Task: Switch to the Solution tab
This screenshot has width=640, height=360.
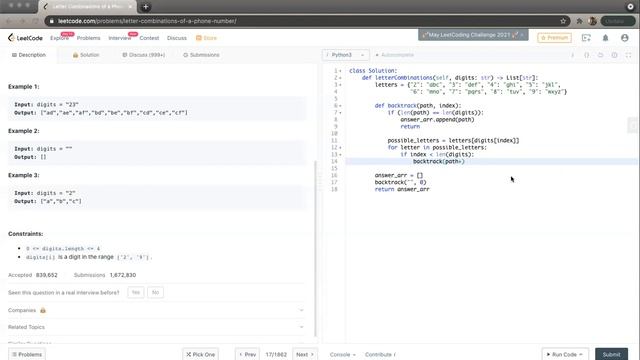Action: point(86,55)
